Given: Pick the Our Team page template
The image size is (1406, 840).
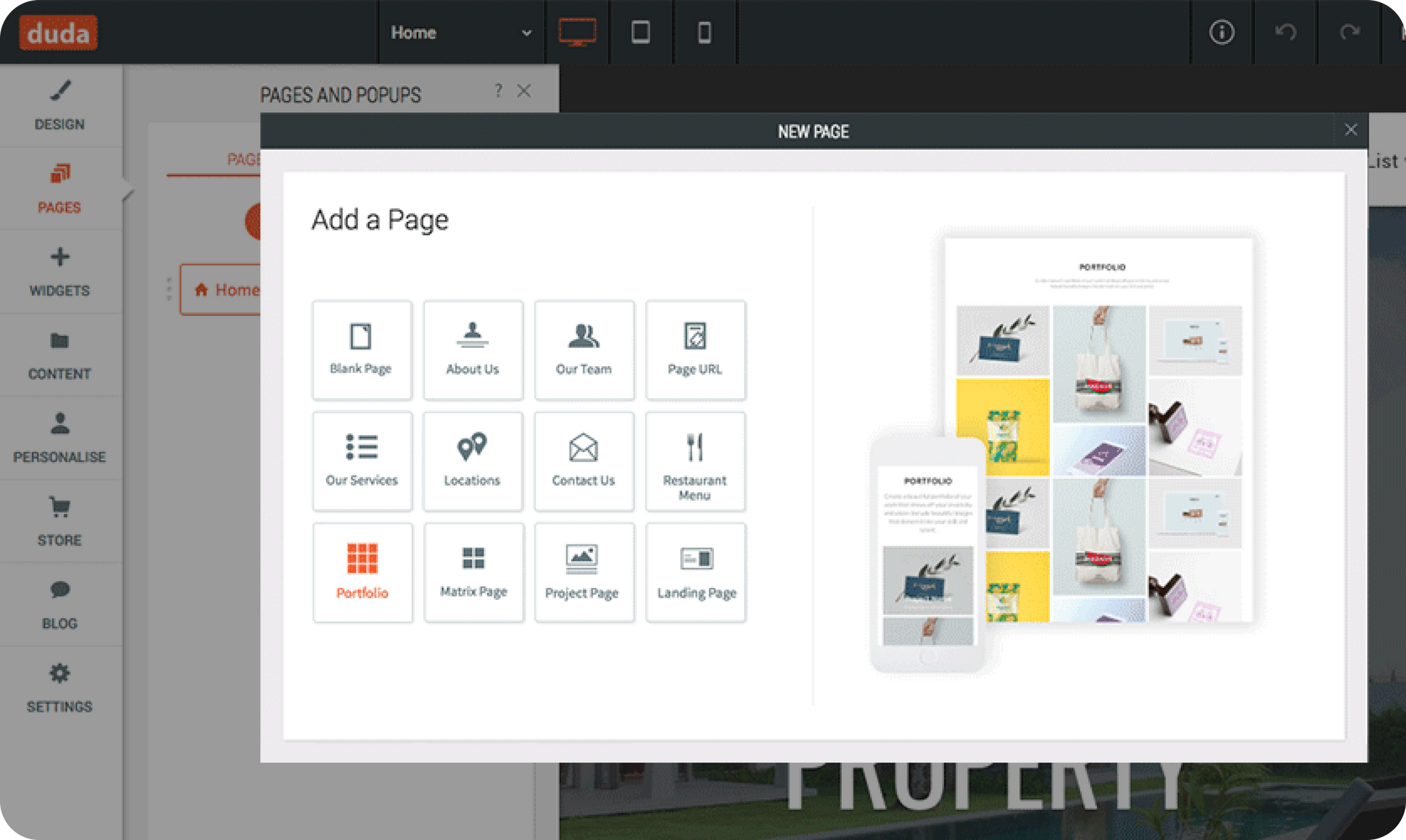Looking at the screenshot, I should click(584, 350).
